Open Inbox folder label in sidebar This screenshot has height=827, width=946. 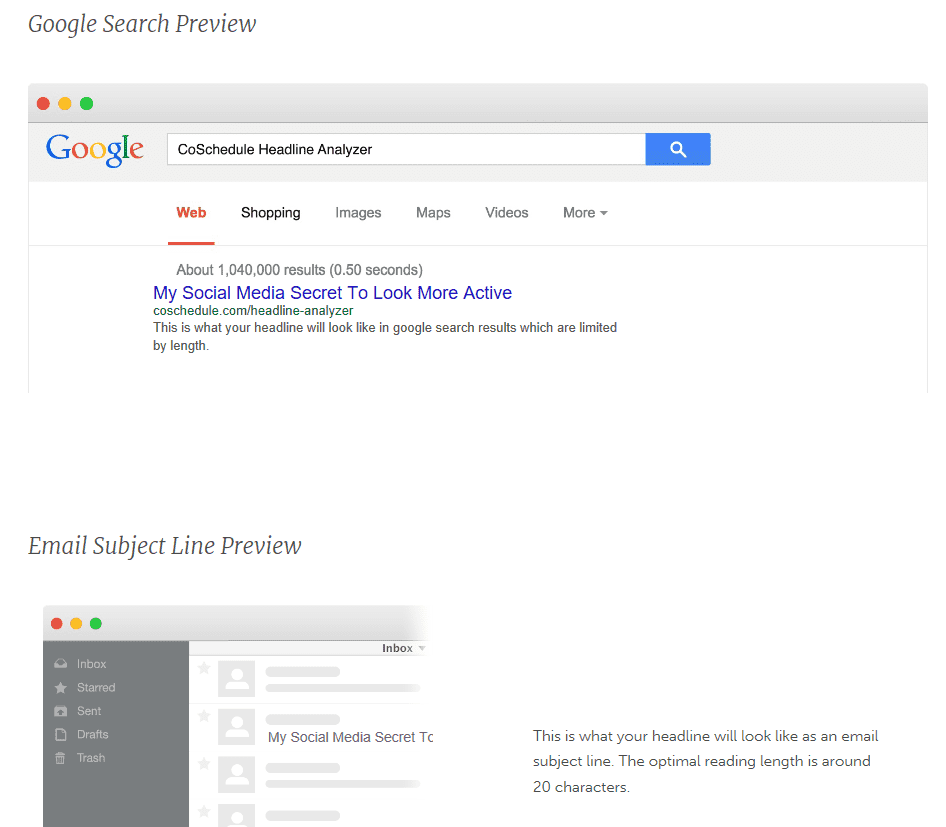coord(91,664)
